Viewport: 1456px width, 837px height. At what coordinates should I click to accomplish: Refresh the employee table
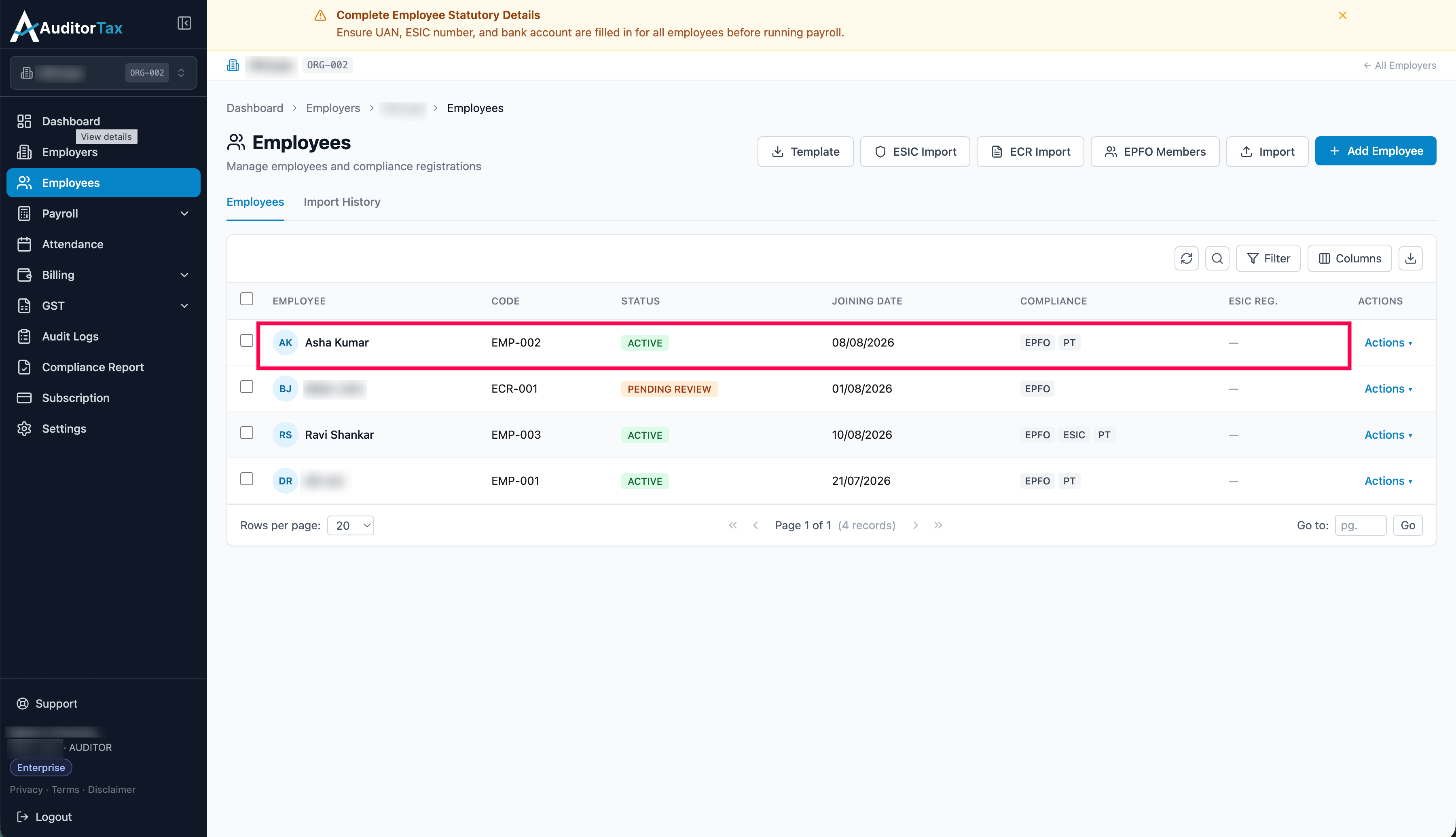[1186, 258]
